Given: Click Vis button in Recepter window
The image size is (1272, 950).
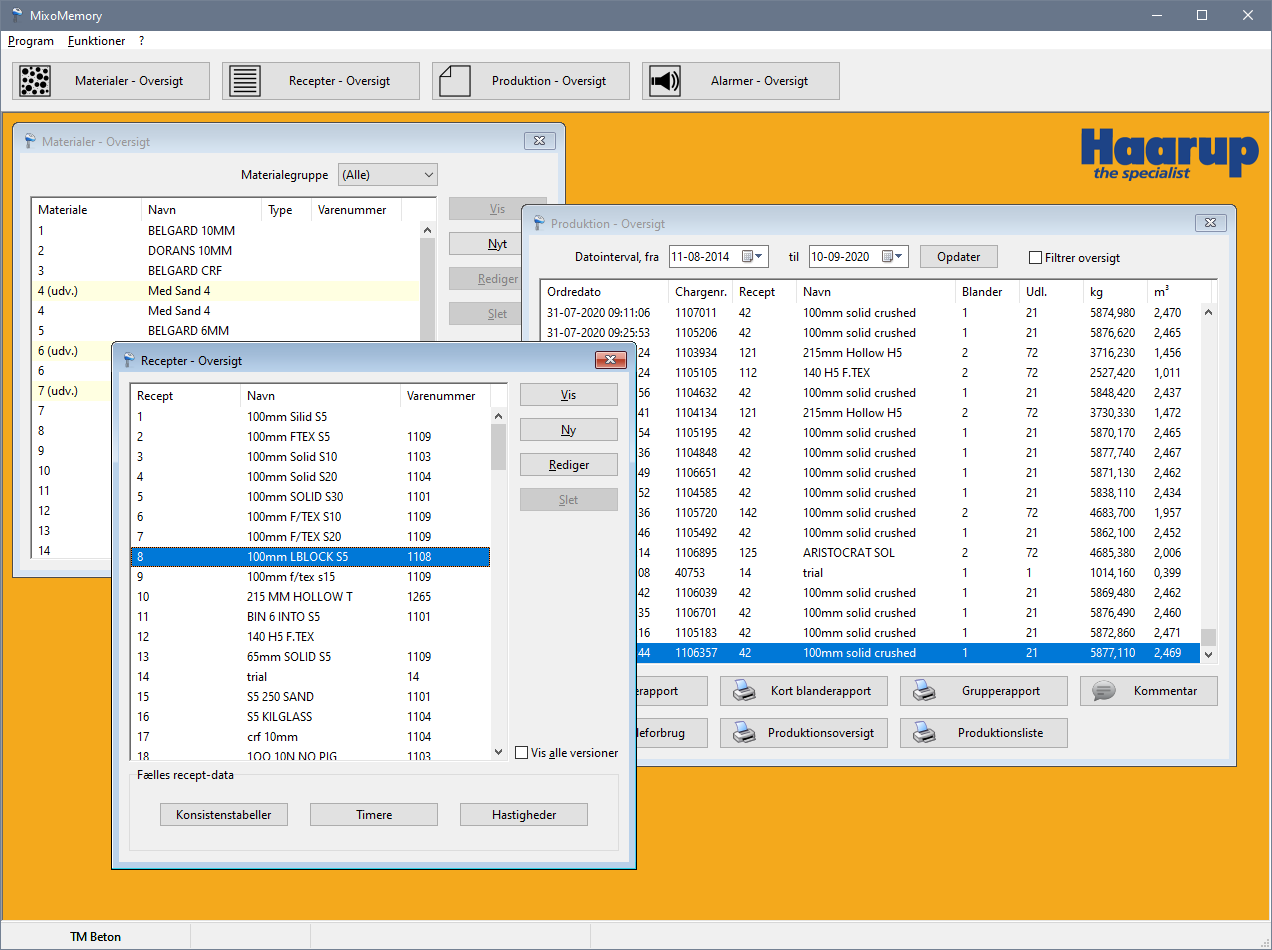Looking at the screenshot, I should 569,395.
